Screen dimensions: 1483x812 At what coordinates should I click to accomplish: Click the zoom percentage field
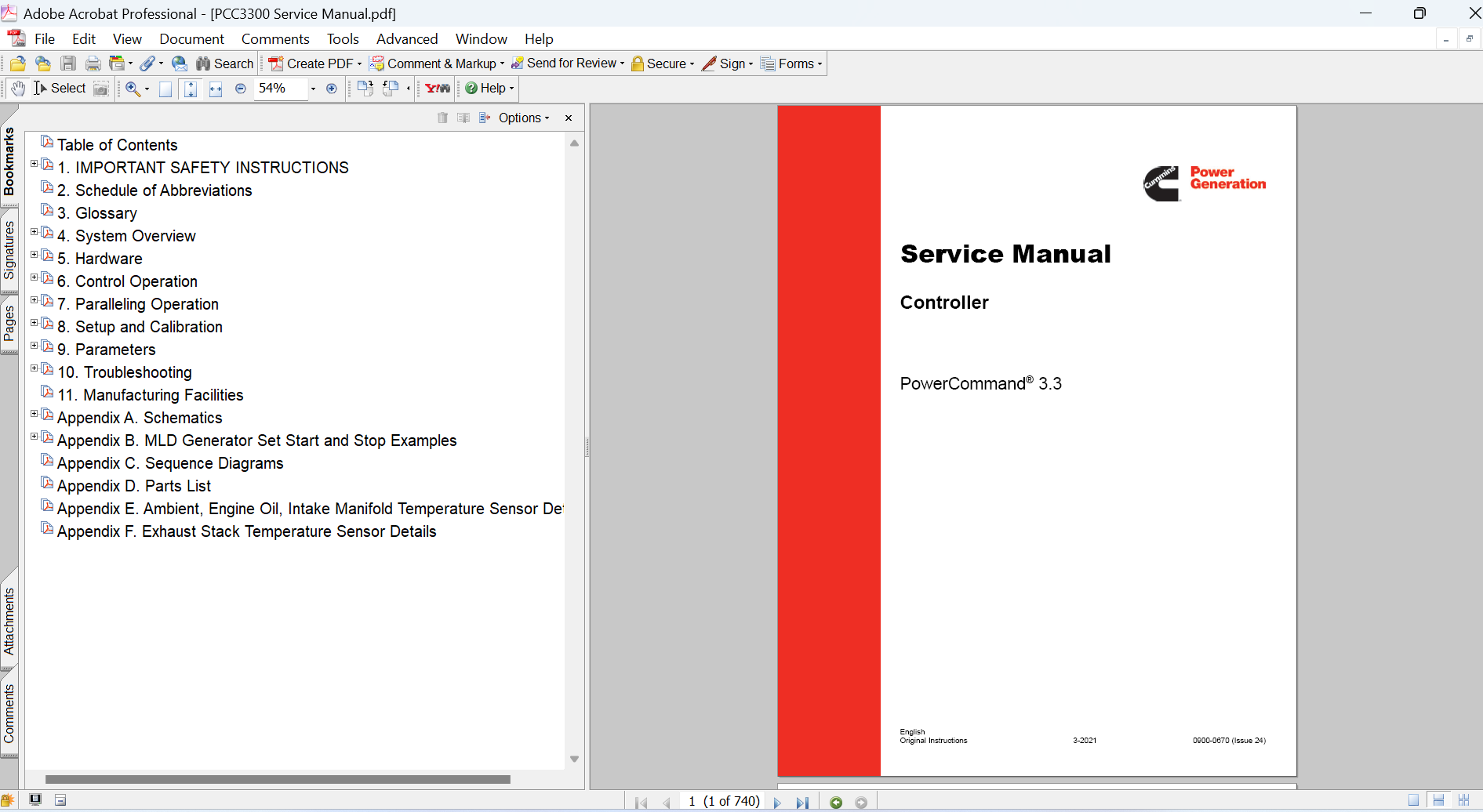pyautogui.click(x=282, y=89)
